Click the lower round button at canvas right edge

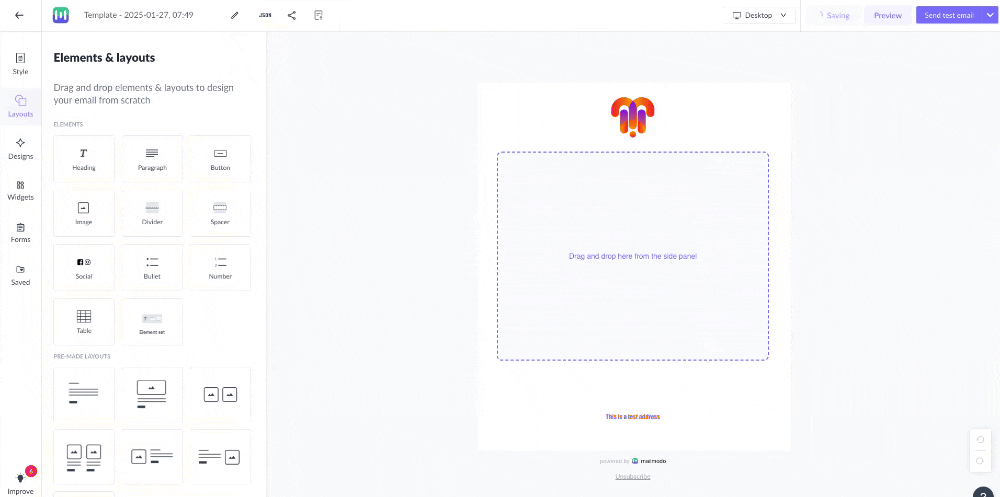pos(980,461)
